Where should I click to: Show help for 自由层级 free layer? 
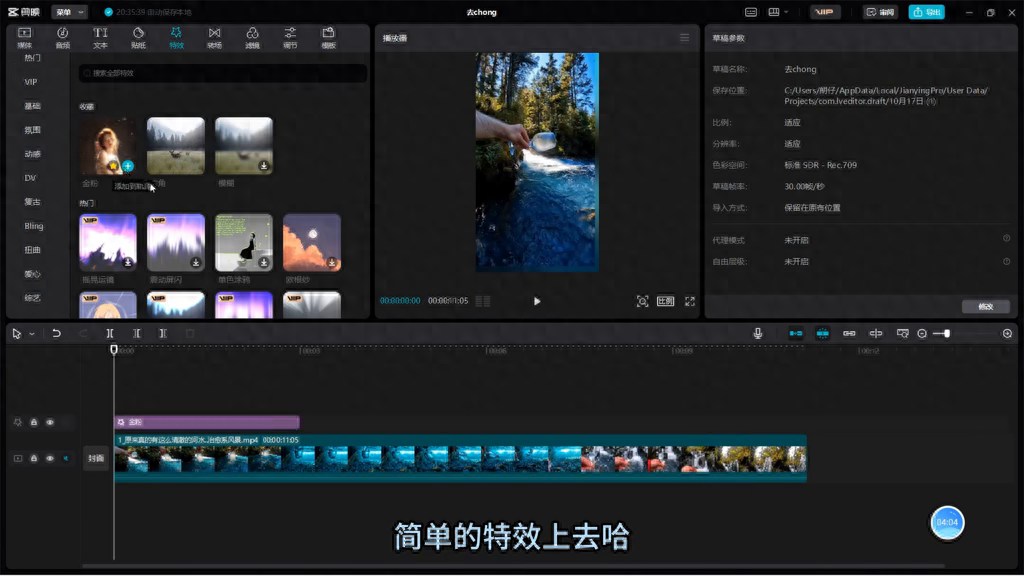coord(1006,261)
